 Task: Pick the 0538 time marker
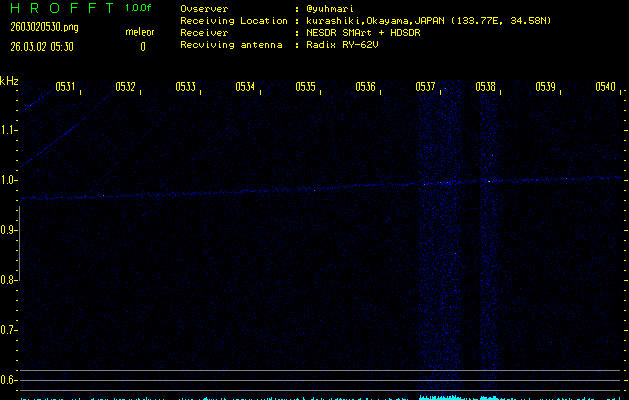[x=485, y=87]
